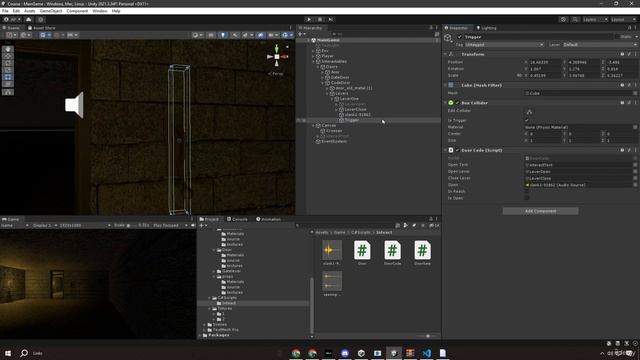Open the Box Collider Edit Collider button
The image size is (640, 360).
click(x=529, y=111)
